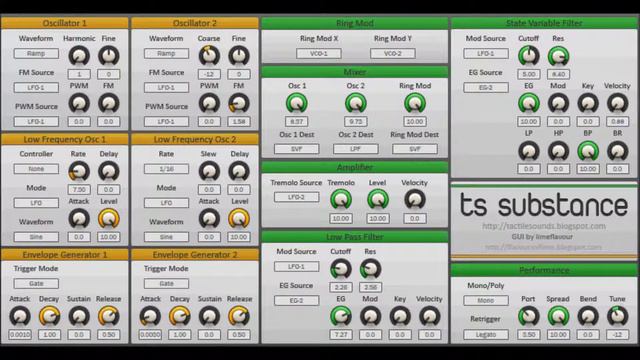Click Envelope Generator 2 Sustain knob
640x360 pixels.
point(209,317)
